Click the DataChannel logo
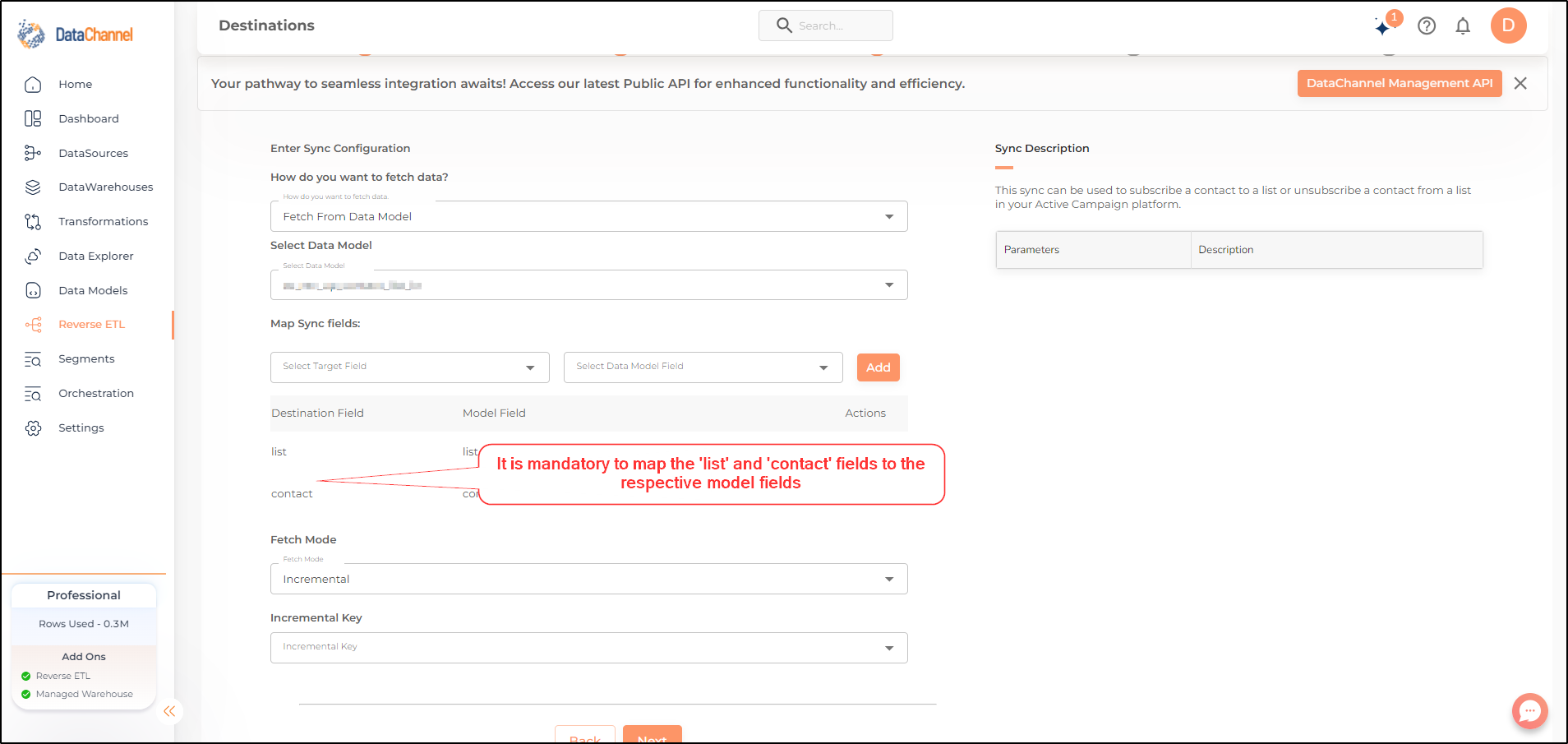Screen dimensions: 1568x744 [x=75, y=34]
